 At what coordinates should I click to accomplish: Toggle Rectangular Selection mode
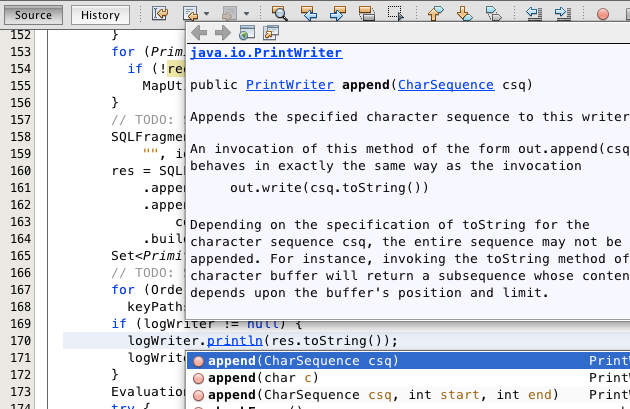(x=396, y=14)
